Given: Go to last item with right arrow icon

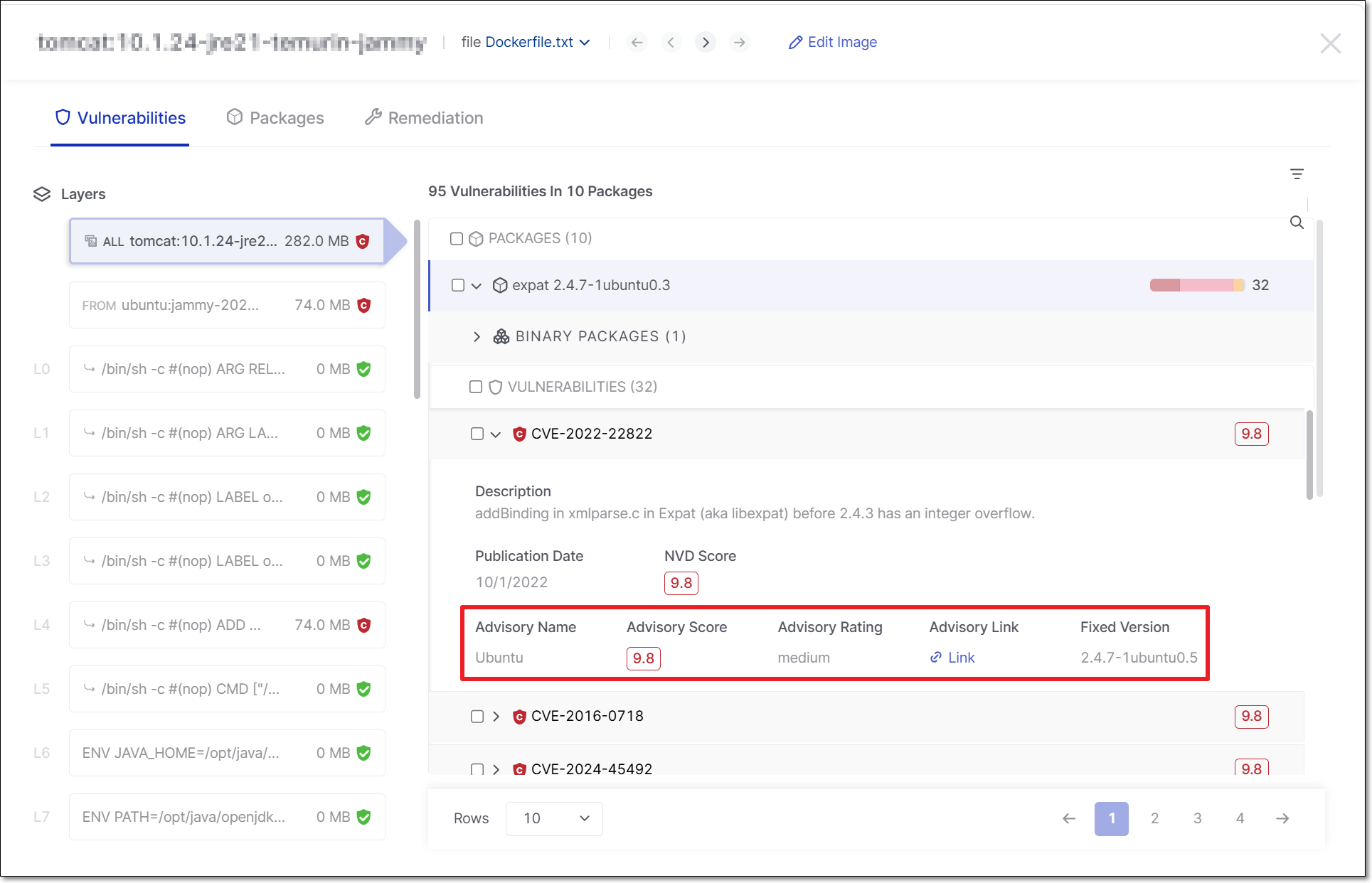Looking at the screenshot, I should pyautogui.click(x=740, y=43).
